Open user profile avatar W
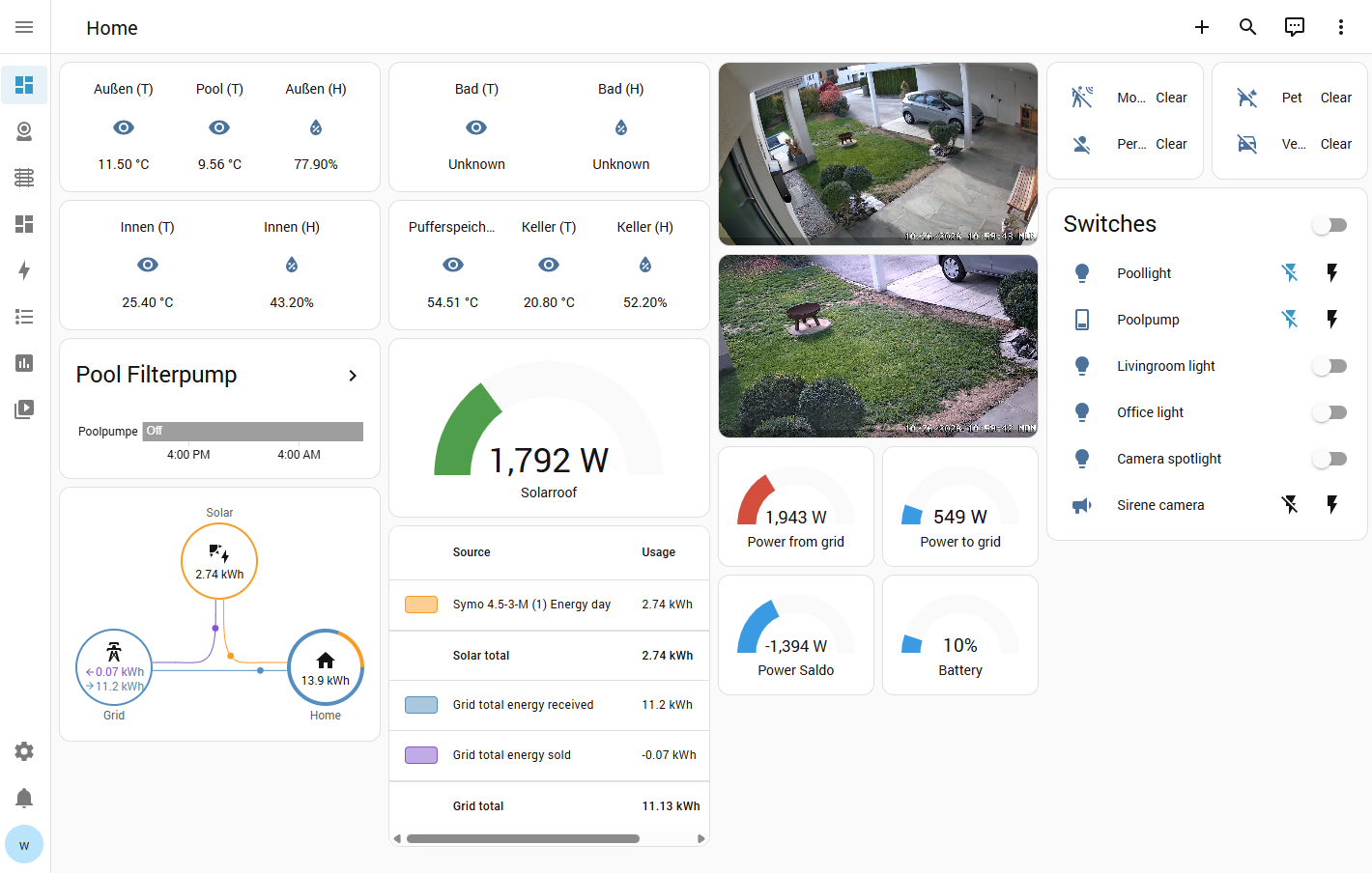1372x873 pixels. (x=24, y=845)
